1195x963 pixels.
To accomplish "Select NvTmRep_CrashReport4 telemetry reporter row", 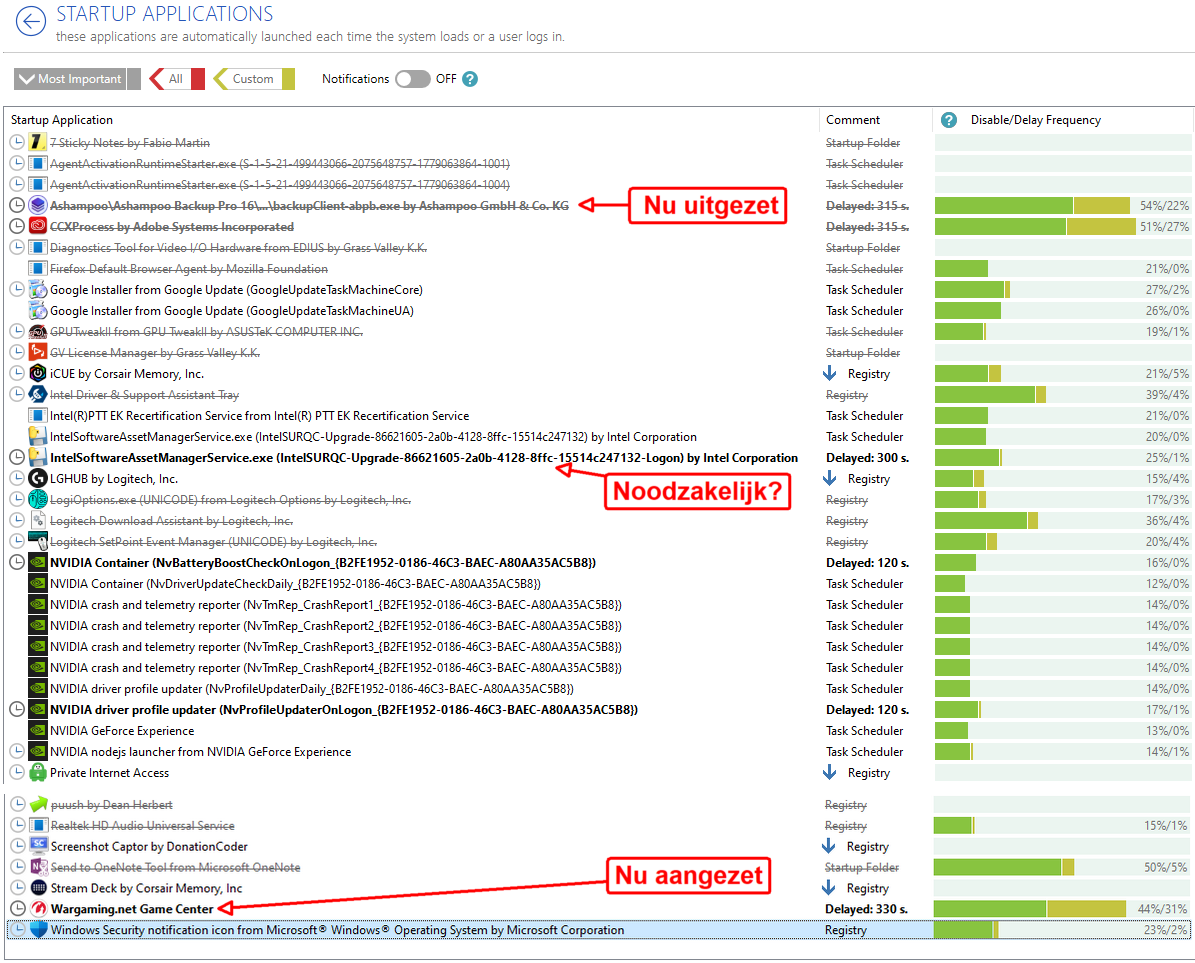I will coord(598,667).
